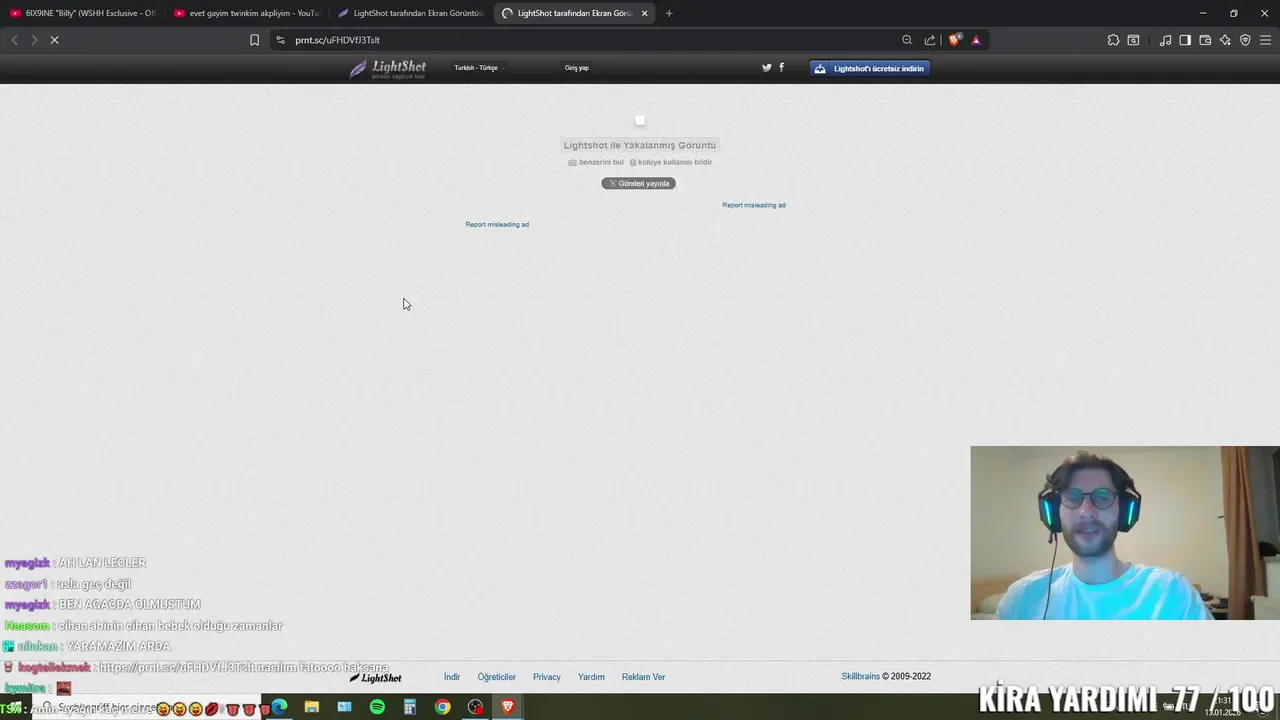Click the Gönderi yayınla button
Image resolution: width=1280 pixels, height=720 pixels.
(638, 183)
